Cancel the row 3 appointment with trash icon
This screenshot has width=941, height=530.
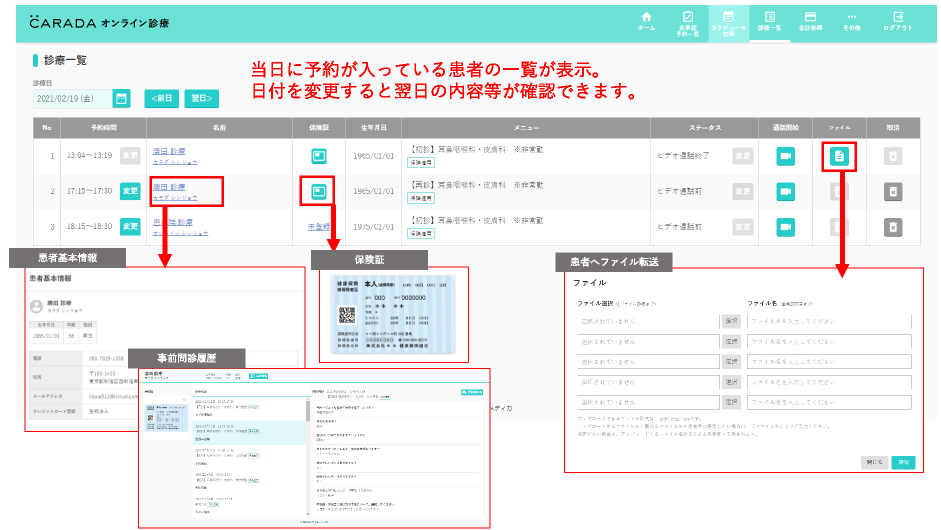pos(893,227)
